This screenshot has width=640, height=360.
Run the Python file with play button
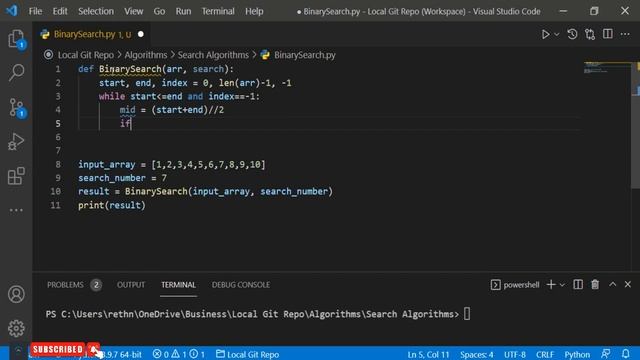pos(545,34)
